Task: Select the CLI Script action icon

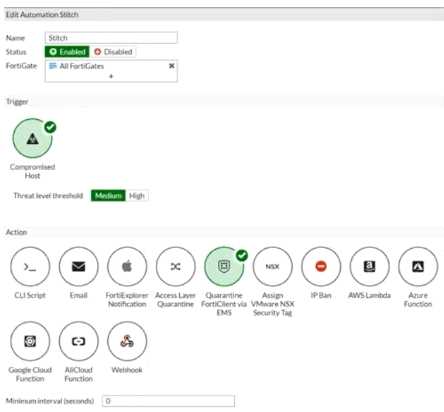Action: pos(30,266)
